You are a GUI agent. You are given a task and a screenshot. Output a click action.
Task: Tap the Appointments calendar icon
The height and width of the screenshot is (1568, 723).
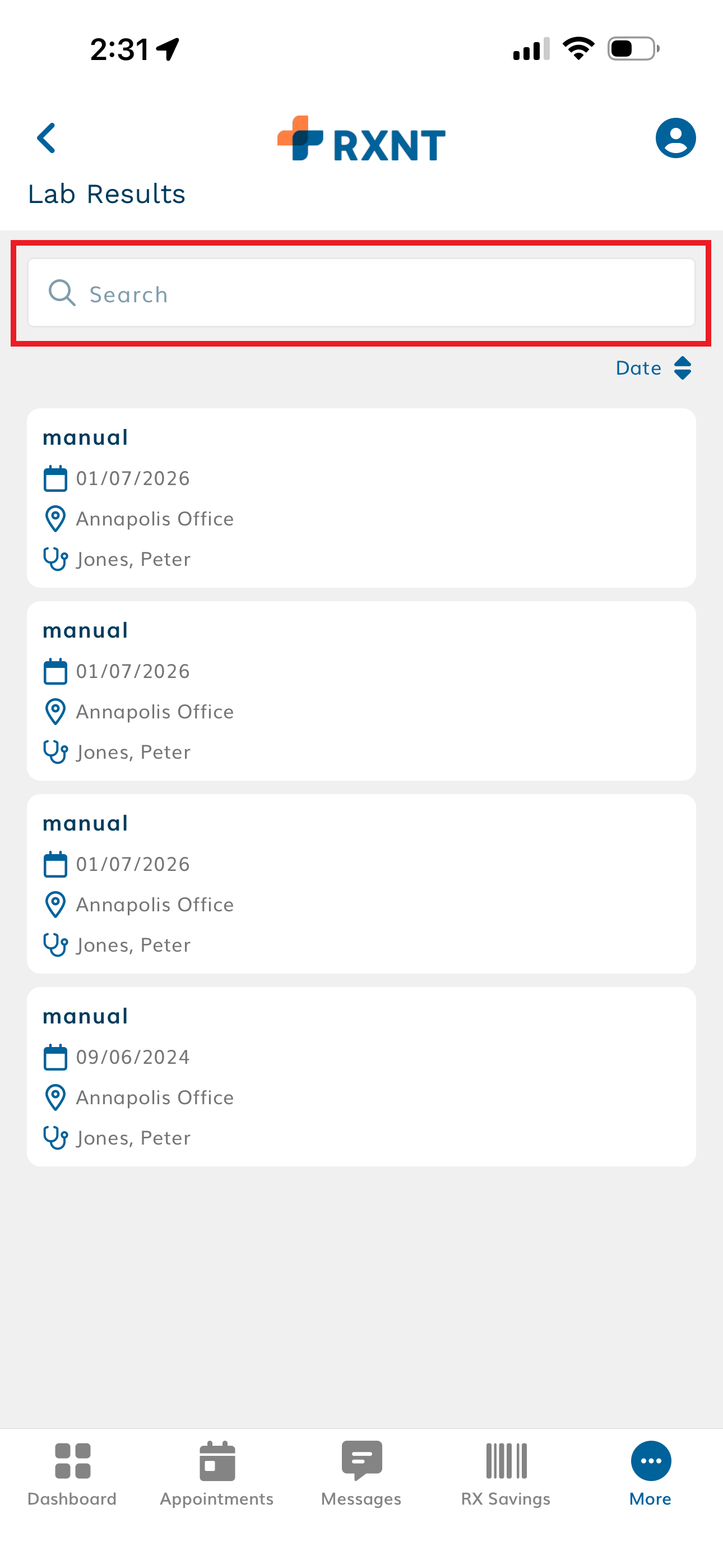click(x=217, y=1460)
